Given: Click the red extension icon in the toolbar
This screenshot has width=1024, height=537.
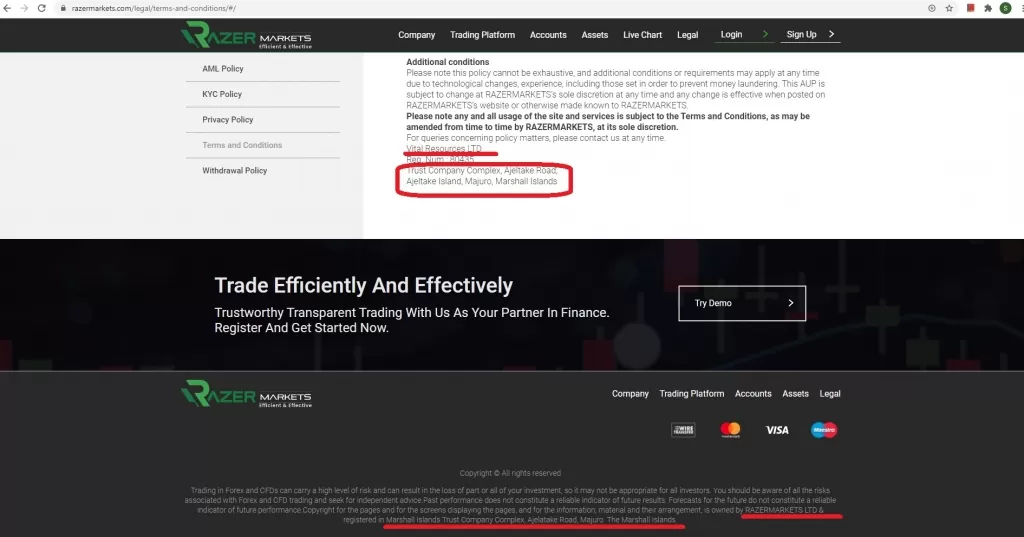Looking at the screenshot, I should 970,8.
